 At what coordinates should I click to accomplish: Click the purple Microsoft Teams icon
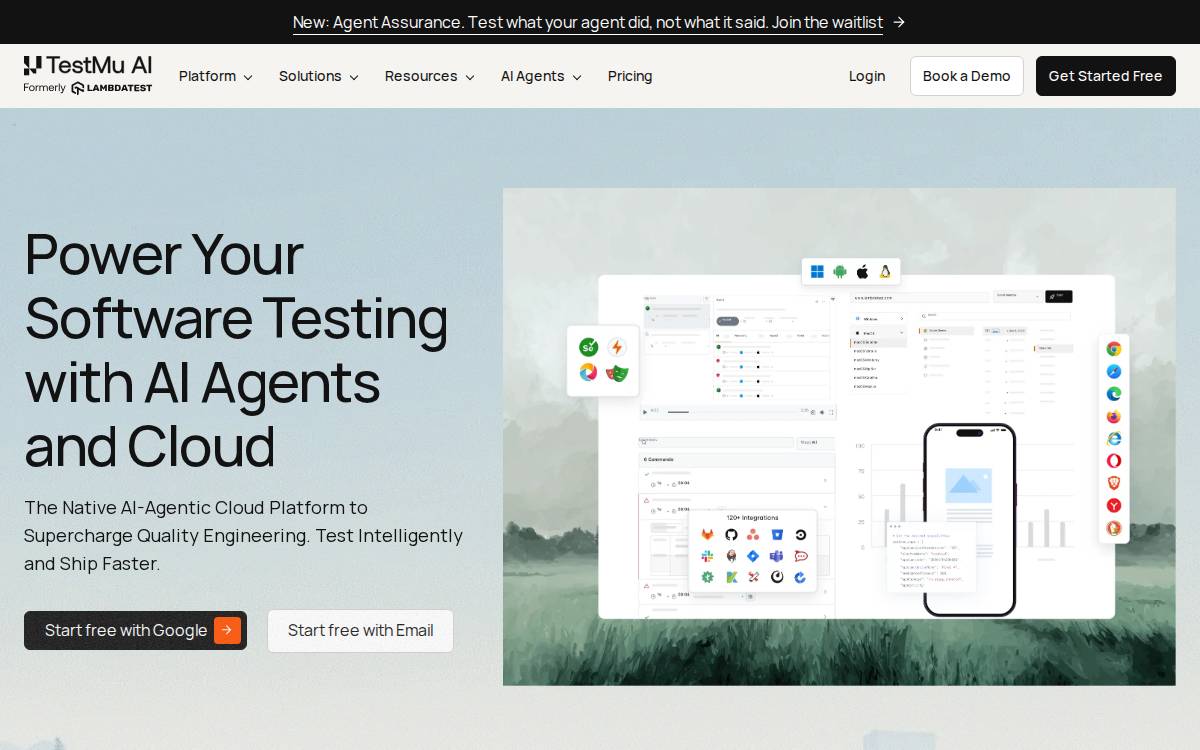pos(776,556)
